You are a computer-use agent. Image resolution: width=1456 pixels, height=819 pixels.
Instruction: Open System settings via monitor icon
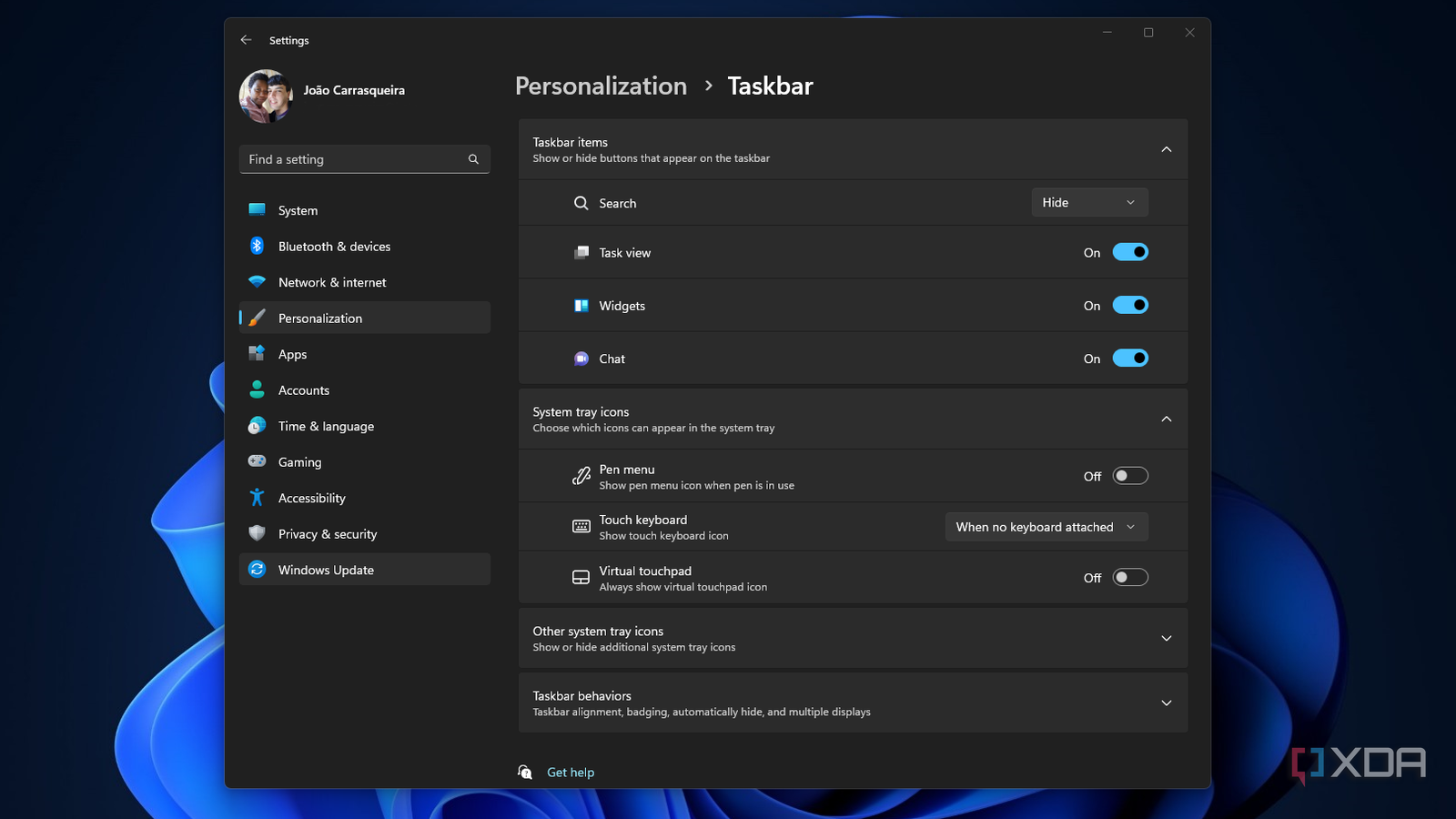[x=257, y=209]
